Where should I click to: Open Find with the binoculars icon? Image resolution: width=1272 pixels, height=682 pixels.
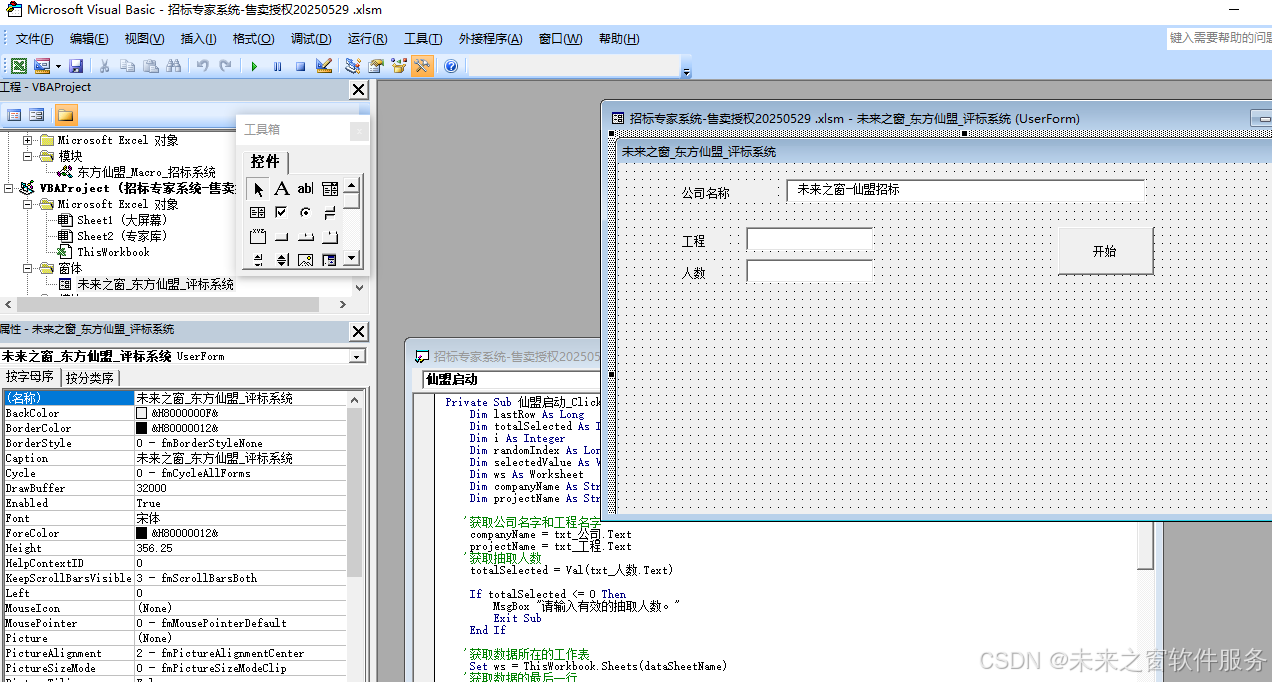tap(173, 66)
